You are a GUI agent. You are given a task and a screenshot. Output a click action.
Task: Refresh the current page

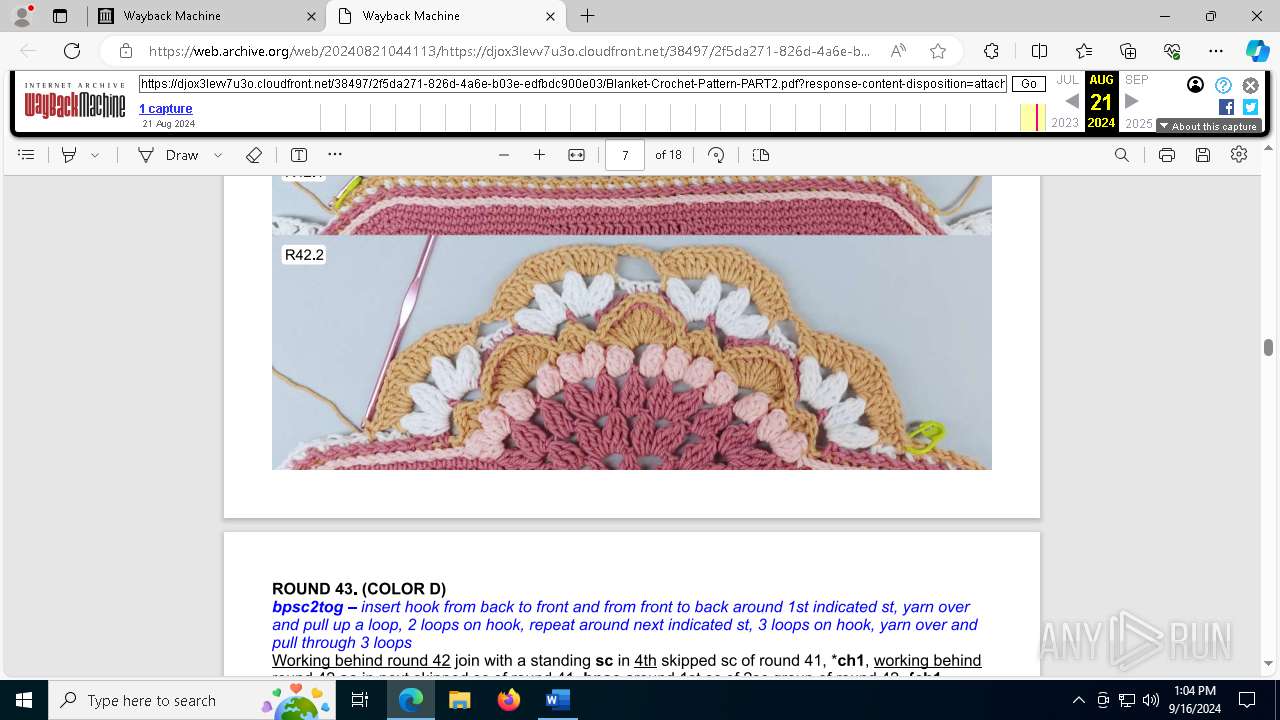pos(72,51)
